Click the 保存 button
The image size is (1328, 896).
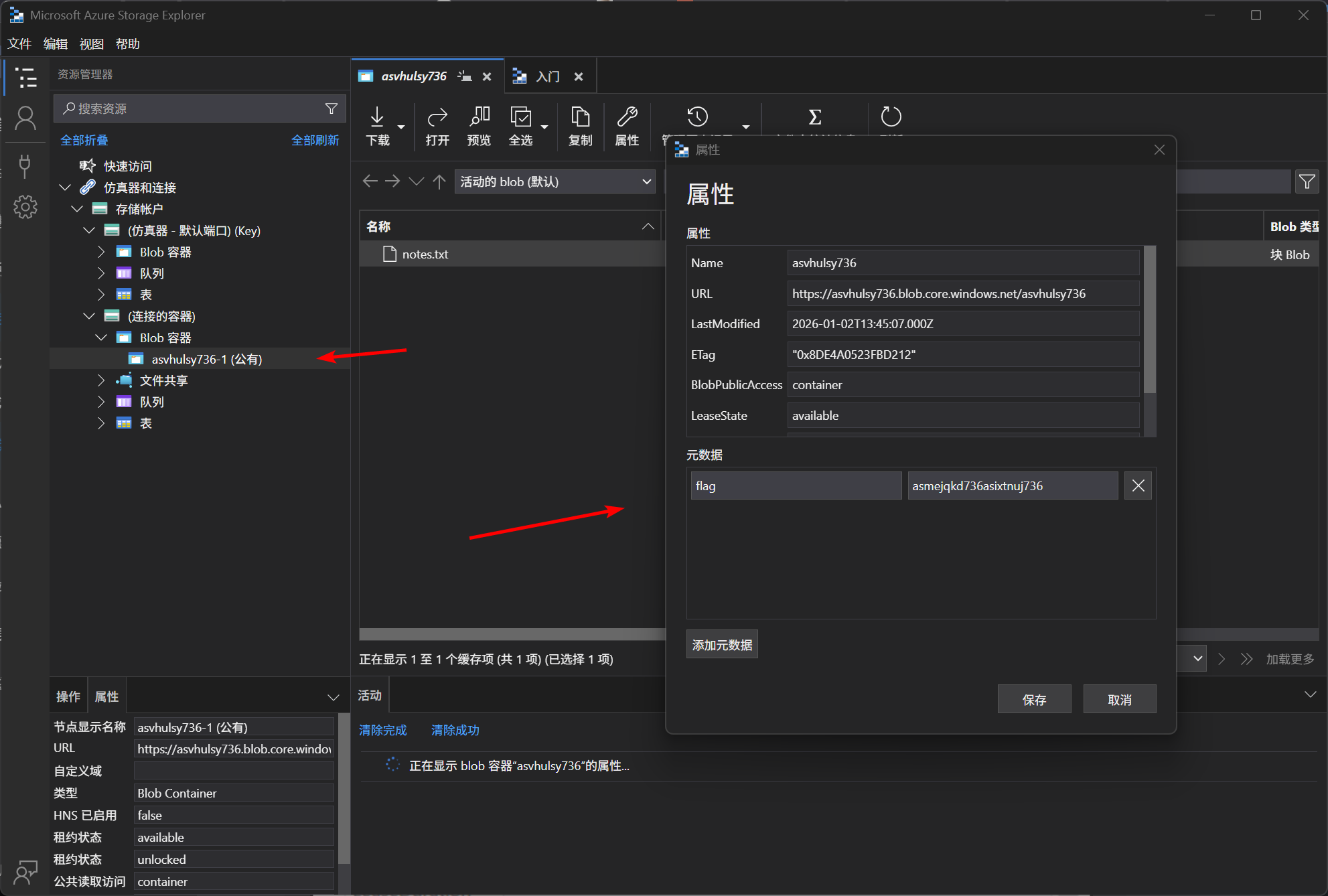coord(1034,699)
